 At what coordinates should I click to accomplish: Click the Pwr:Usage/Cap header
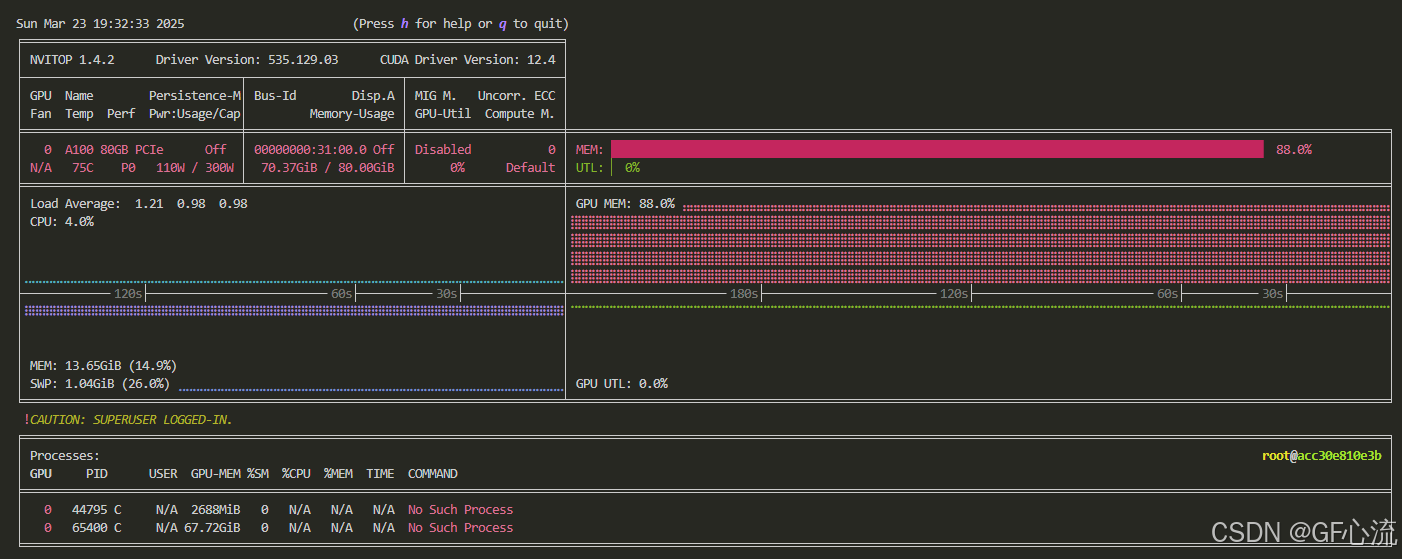point(195,114)
